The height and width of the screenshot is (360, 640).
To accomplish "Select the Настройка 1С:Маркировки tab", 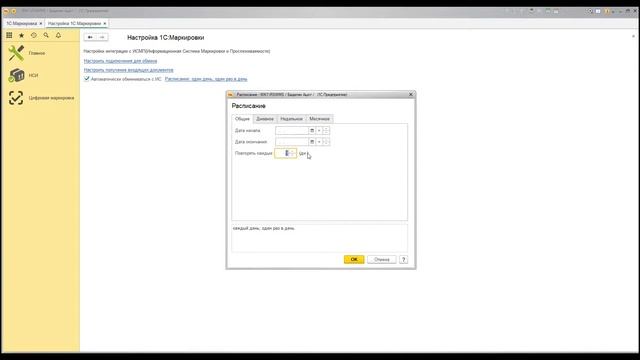I will (74, 24).
